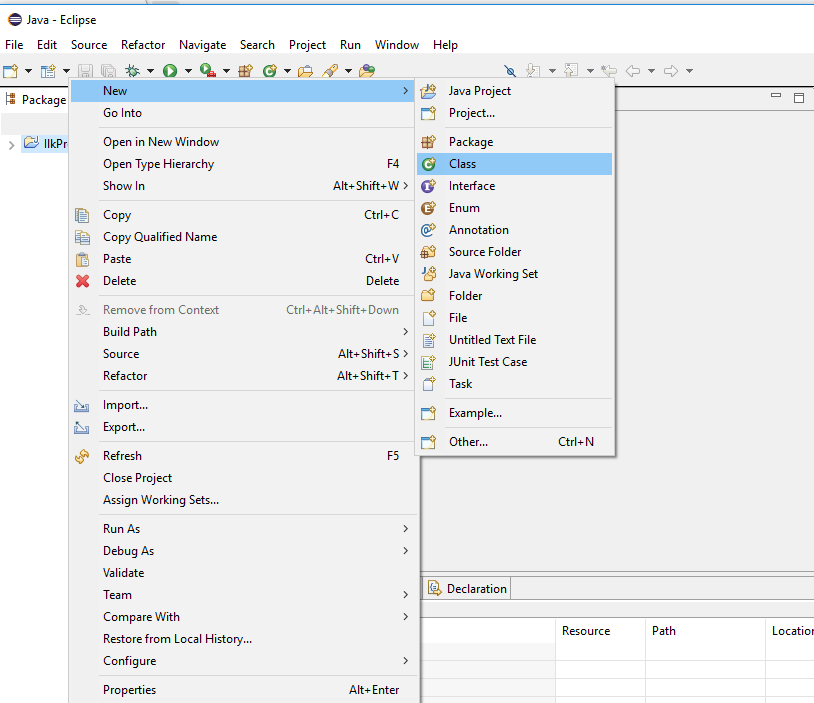The height and width of the screenshot is (703, 814).
Task: Open the Forward history dropdown arrow
Action: coord(689,71)
